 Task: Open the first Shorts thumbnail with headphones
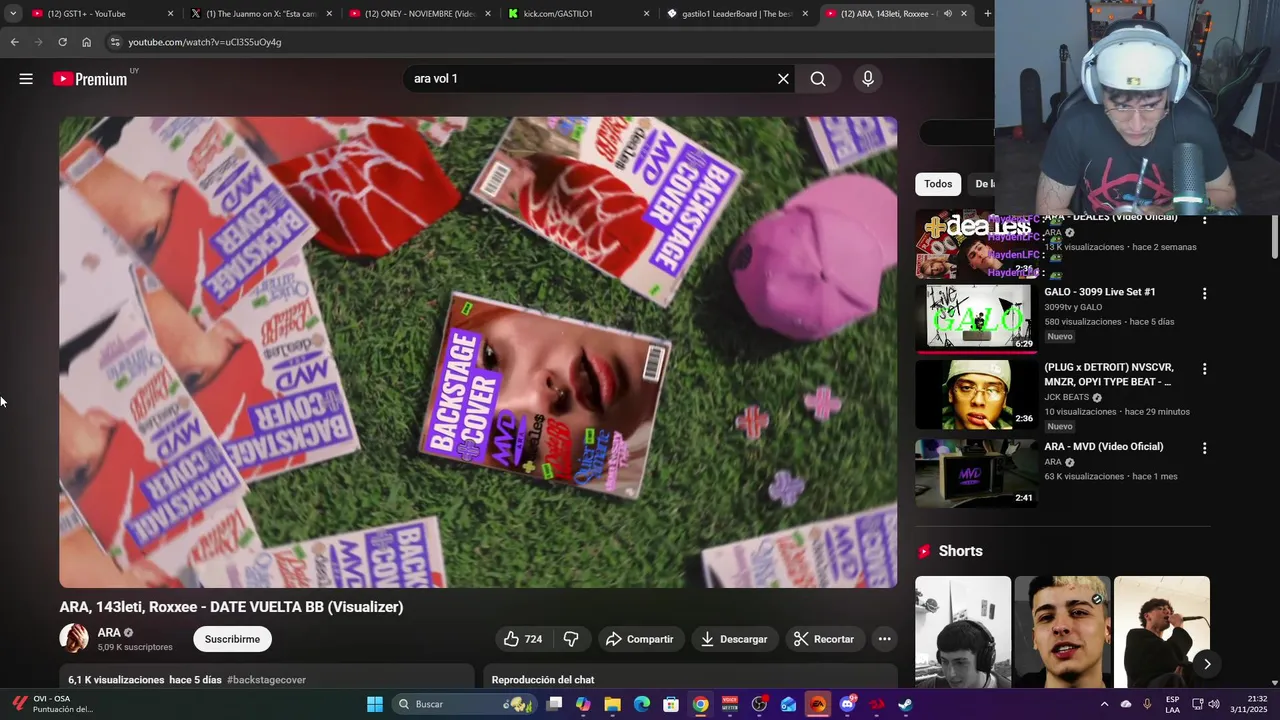point(963,632)
